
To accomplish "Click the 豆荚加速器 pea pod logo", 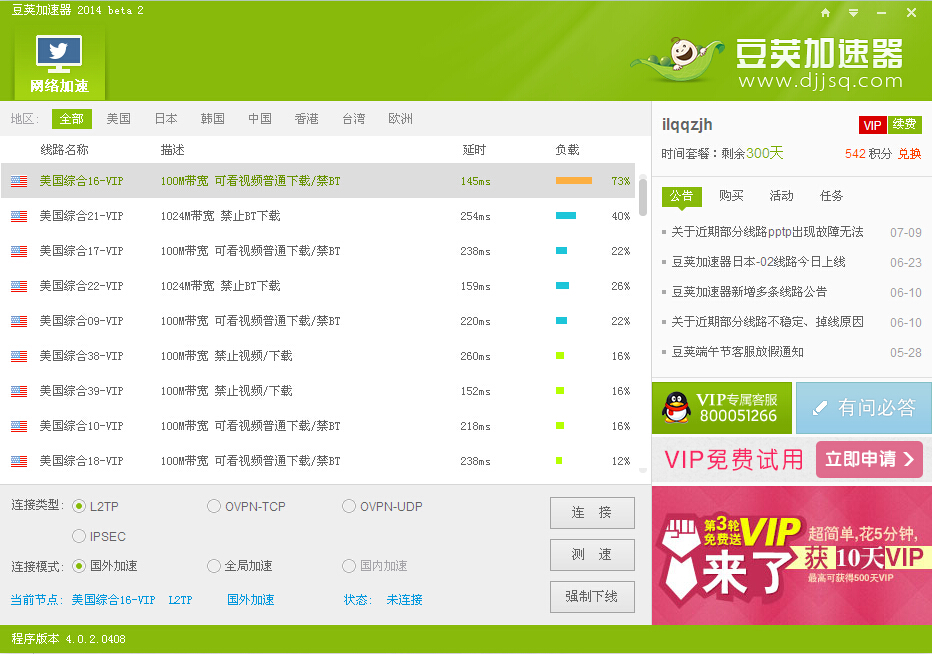I will tap(677, 59).
